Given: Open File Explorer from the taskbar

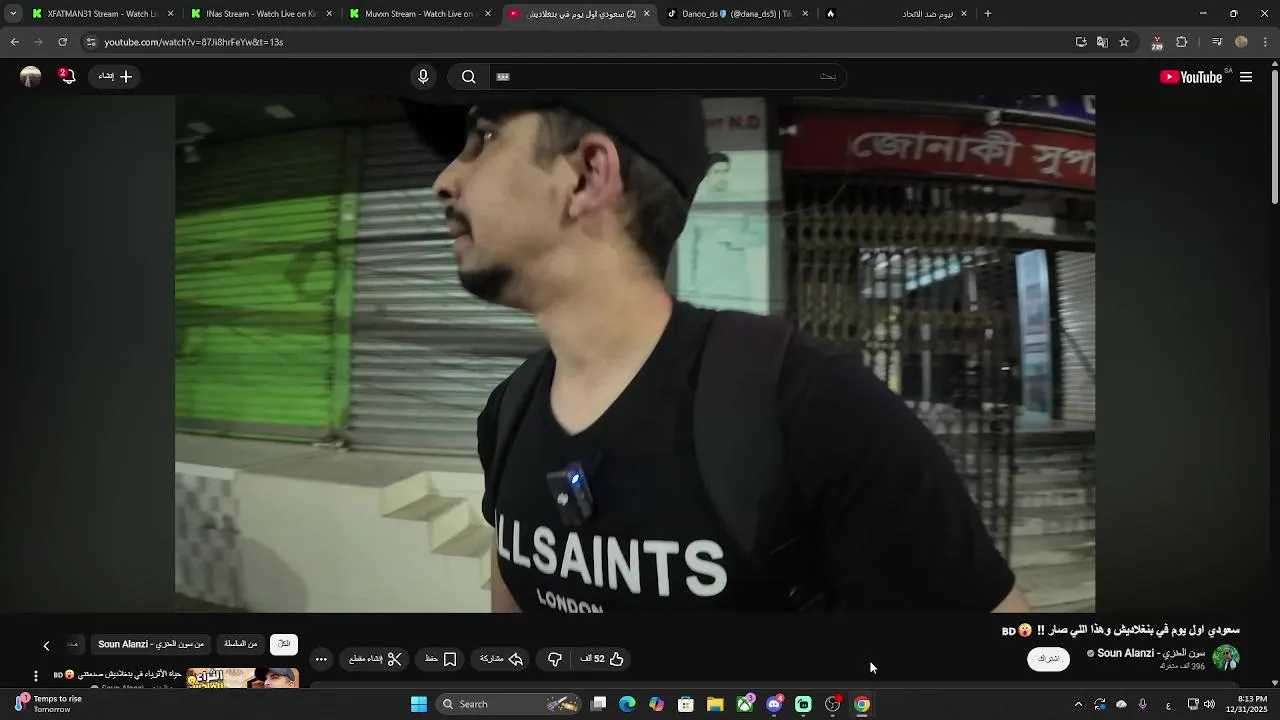Looking at the screenshot, I should [x=715, y=704].
